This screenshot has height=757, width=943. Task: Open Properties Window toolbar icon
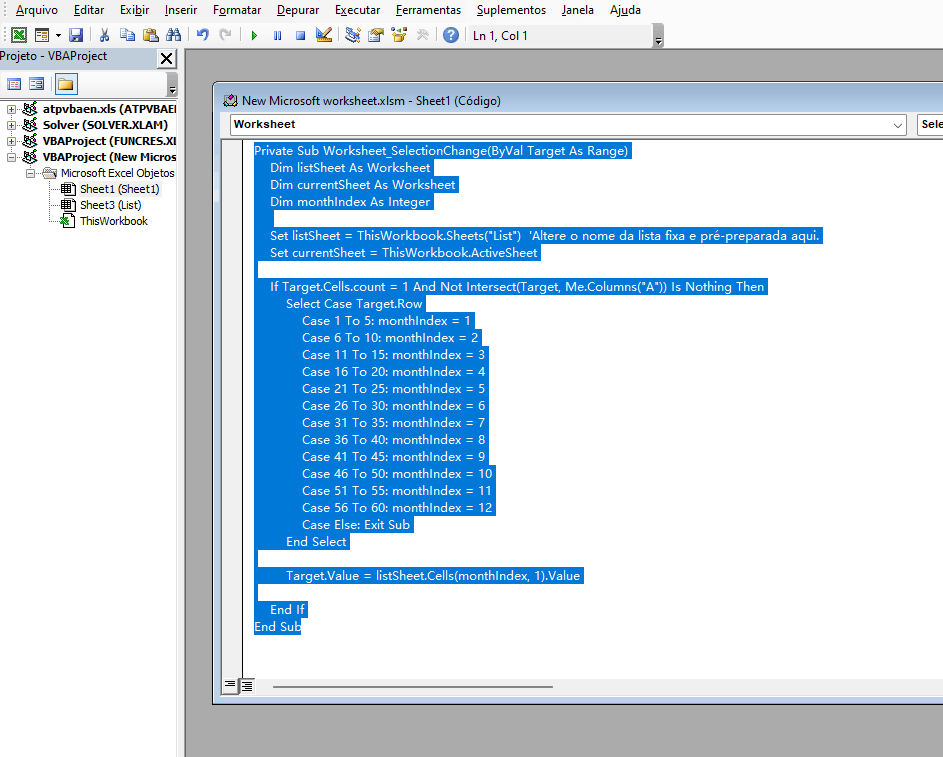[x=376, y=35]
